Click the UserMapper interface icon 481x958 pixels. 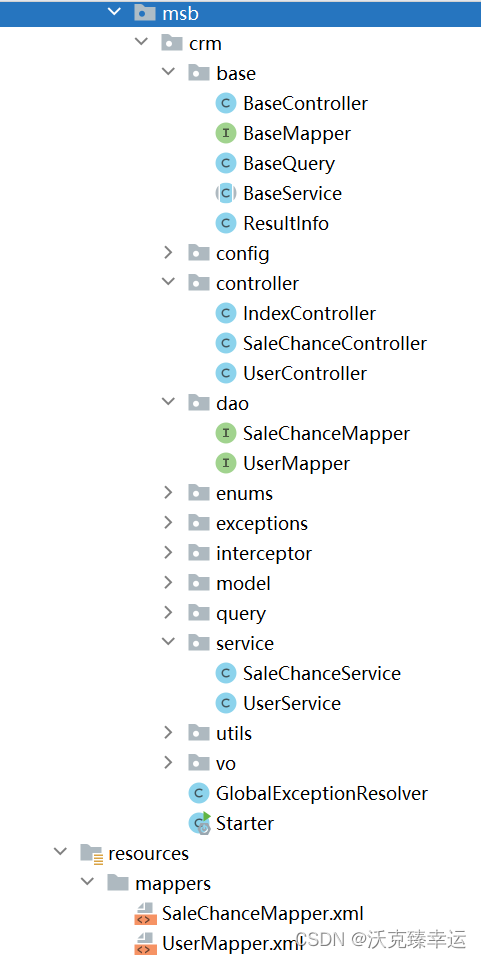pyautogui.click(x=226, y=463)
